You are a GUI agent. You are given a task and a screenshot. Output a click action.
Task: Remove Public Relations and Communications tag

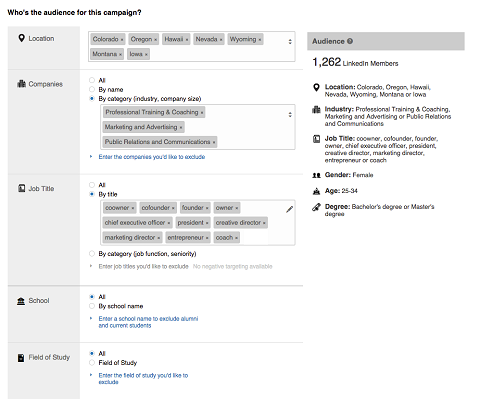pos(214,142)
